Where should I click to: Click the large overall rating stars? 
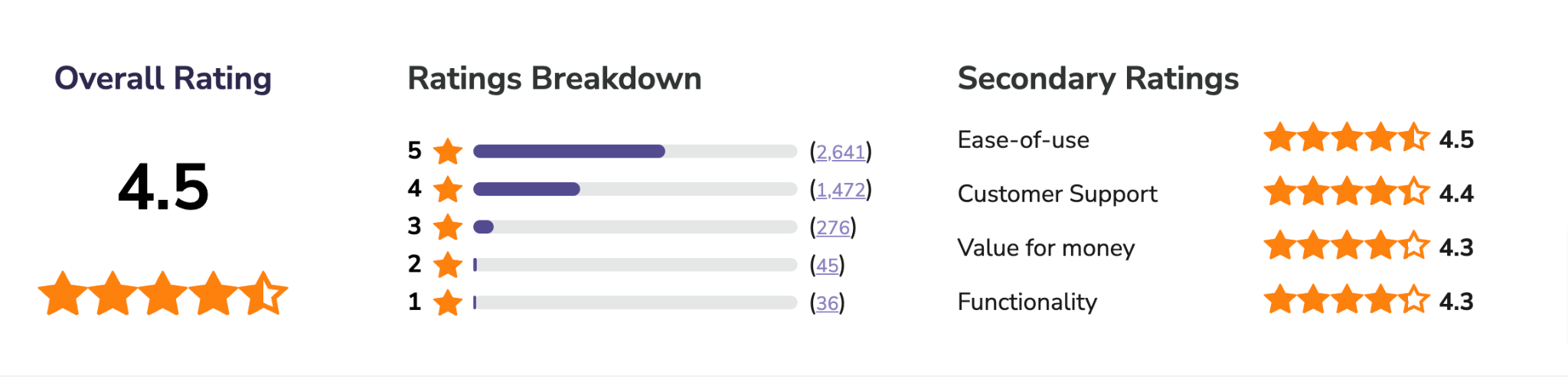pyautogui.click(x=163, y=292)
